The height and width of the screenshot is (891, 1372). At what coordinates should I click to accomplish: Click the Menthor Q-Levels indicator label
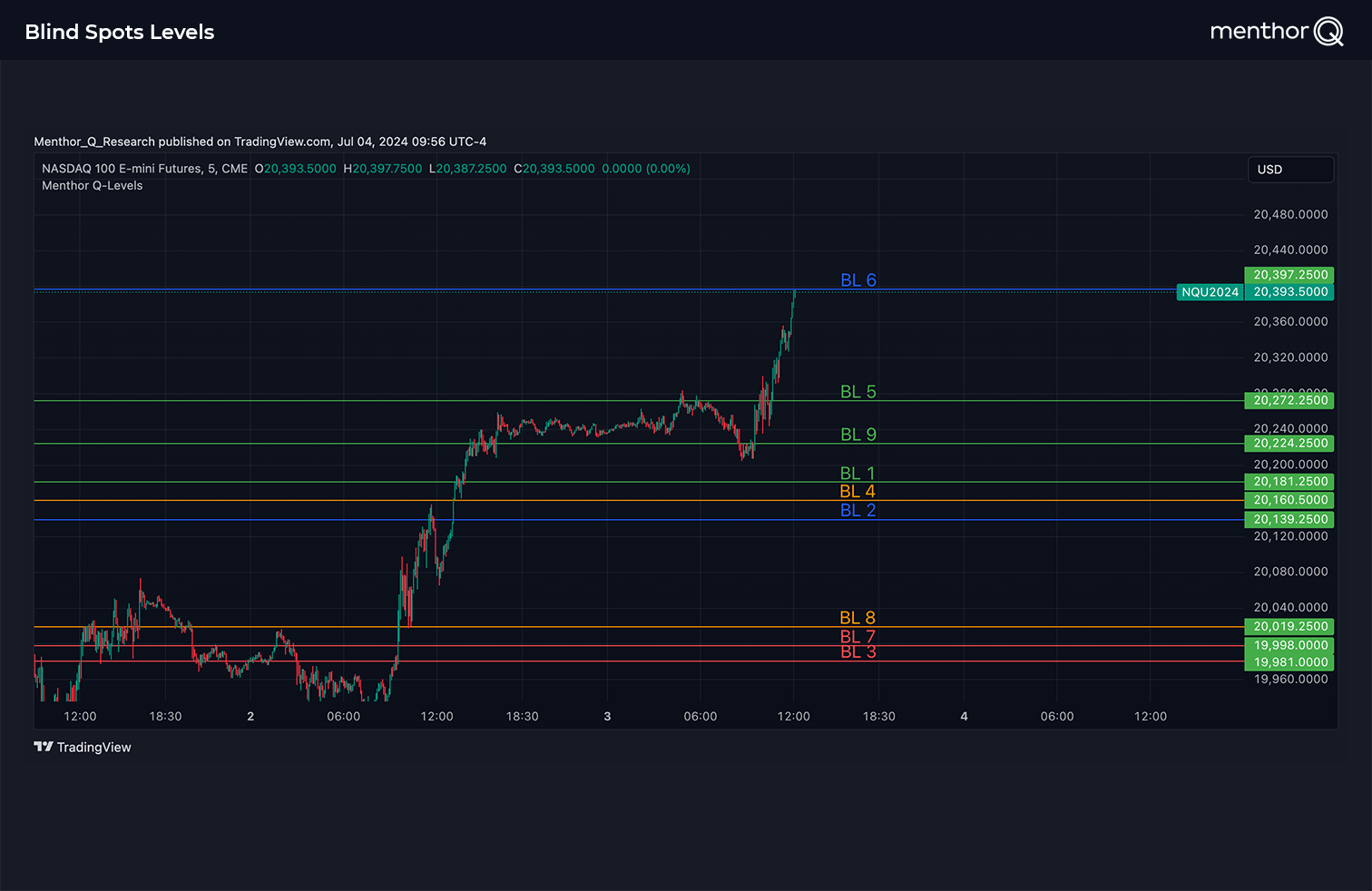coord(92,185)
